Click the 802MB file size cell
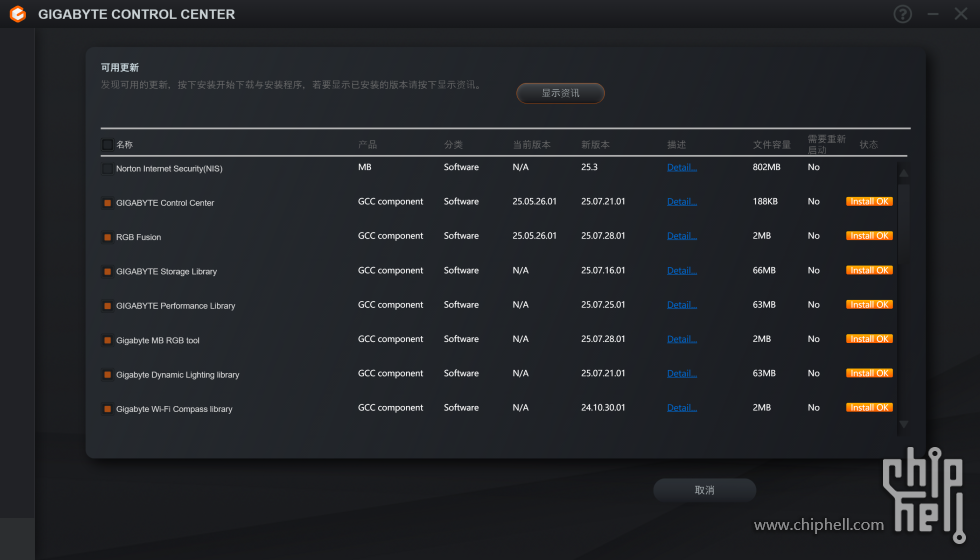Image resolution: width=980 pixels, height=560 pixels. click(767, 167)
